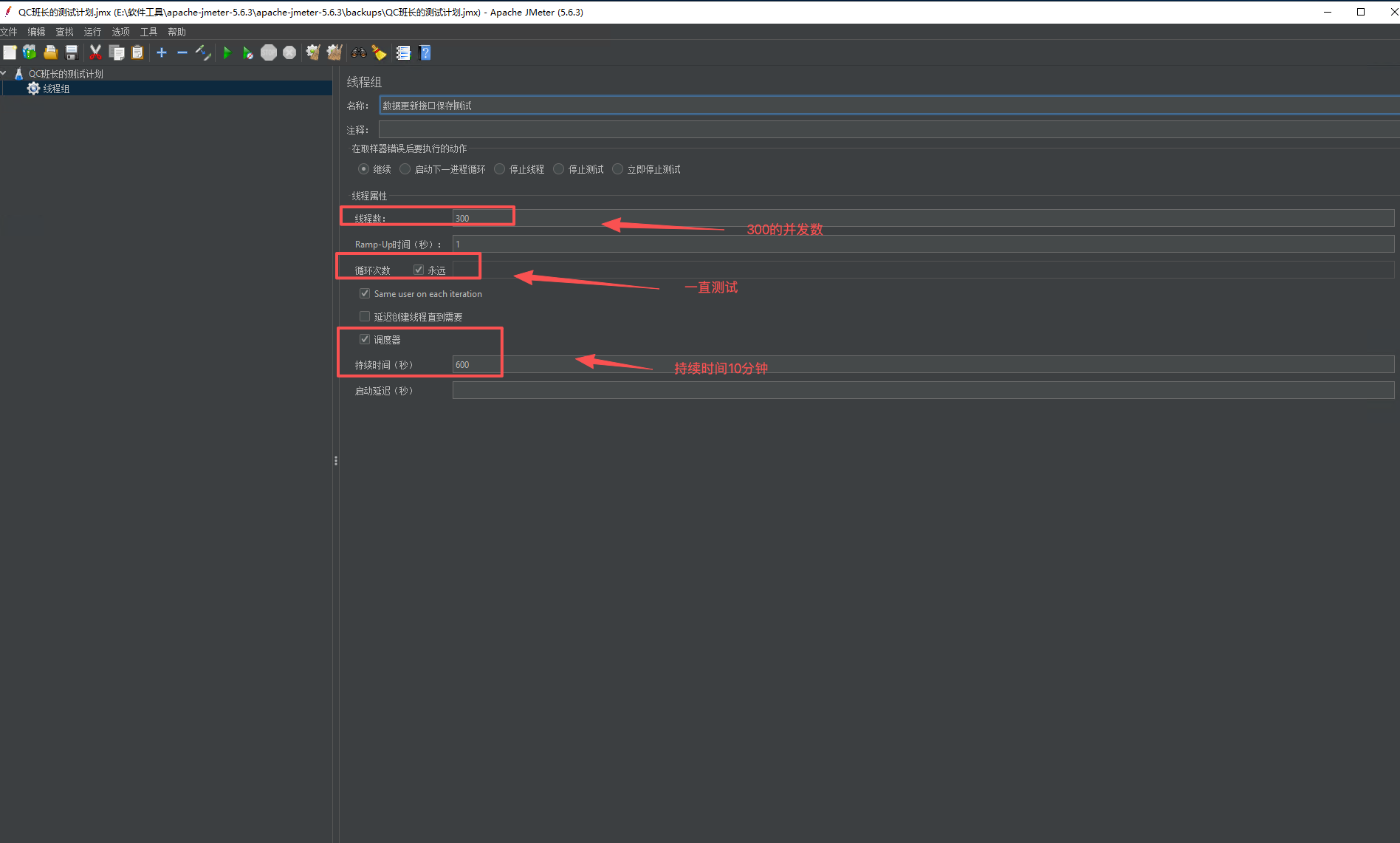Click the Clear results broom icon

313,52
